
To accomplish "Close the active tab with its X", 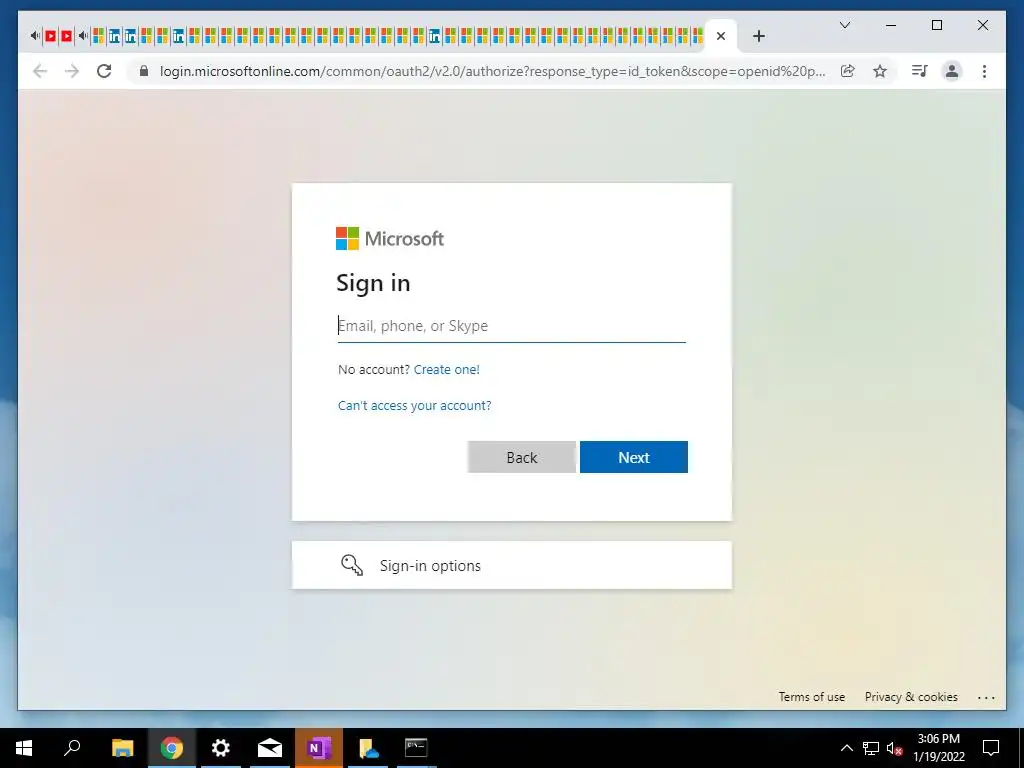I will tap(721, 36).
